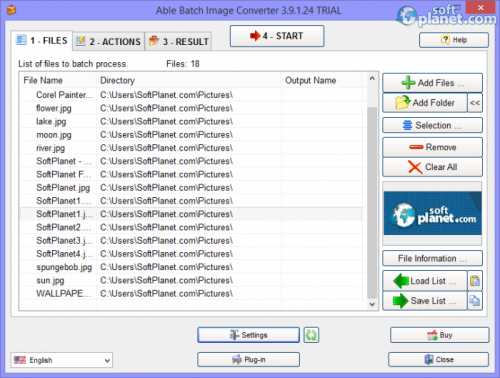Click Save List button
This screenshot has height=378, width=500.
pyautogui.click(x=425, y=301)
